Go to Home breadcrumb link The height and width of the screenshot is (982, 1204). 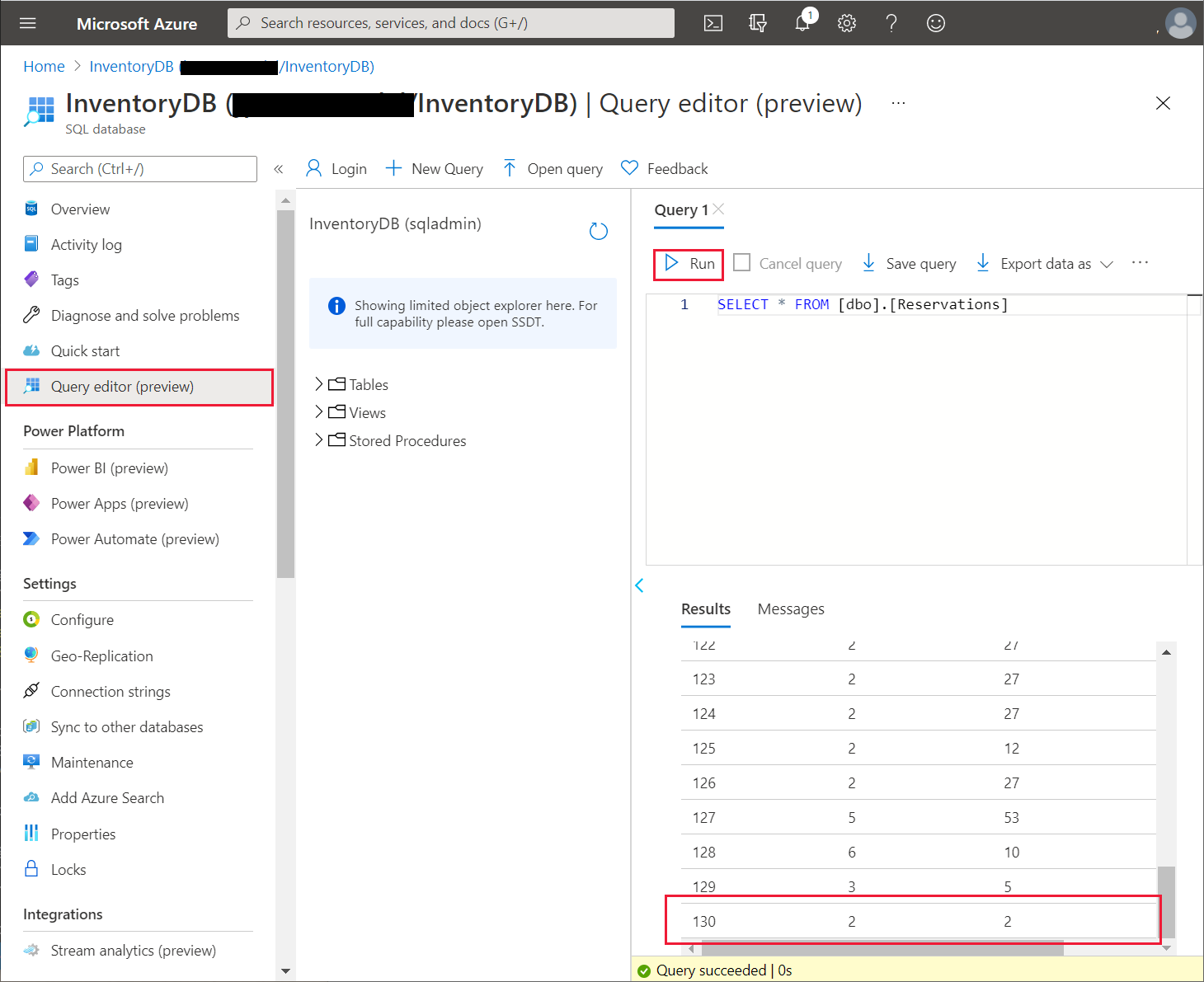pyautogui.click(x=44, y=67)
